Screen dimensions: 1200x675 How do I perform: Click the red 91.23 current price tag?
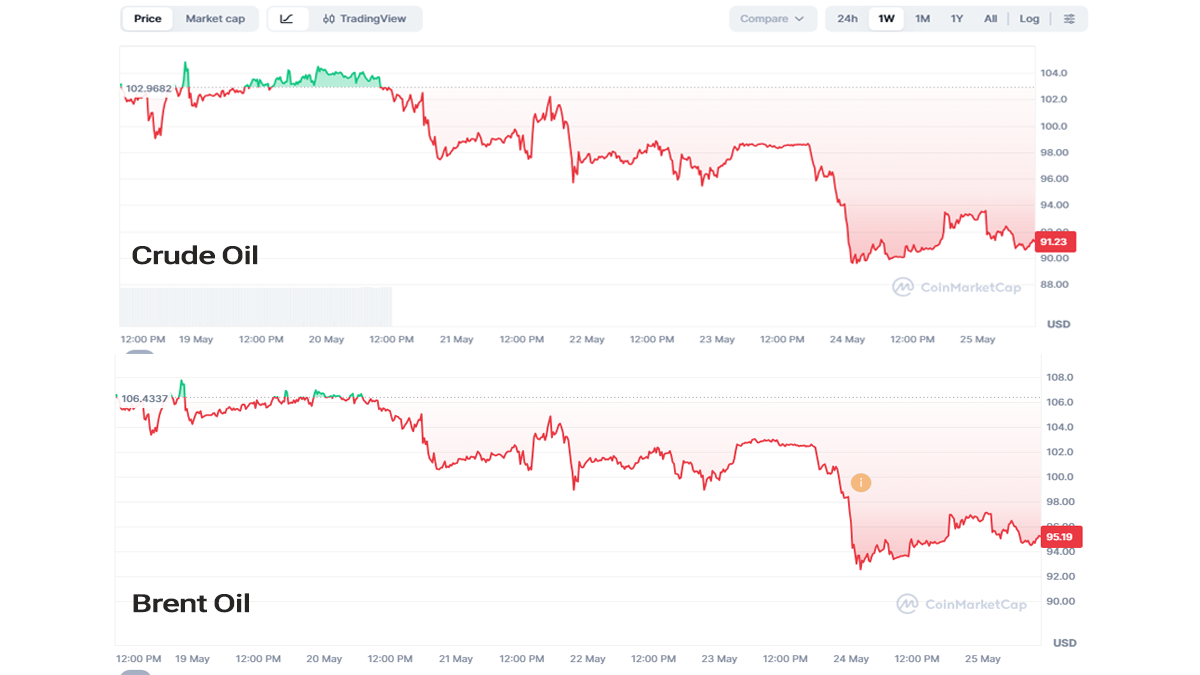click(1057, 241)
